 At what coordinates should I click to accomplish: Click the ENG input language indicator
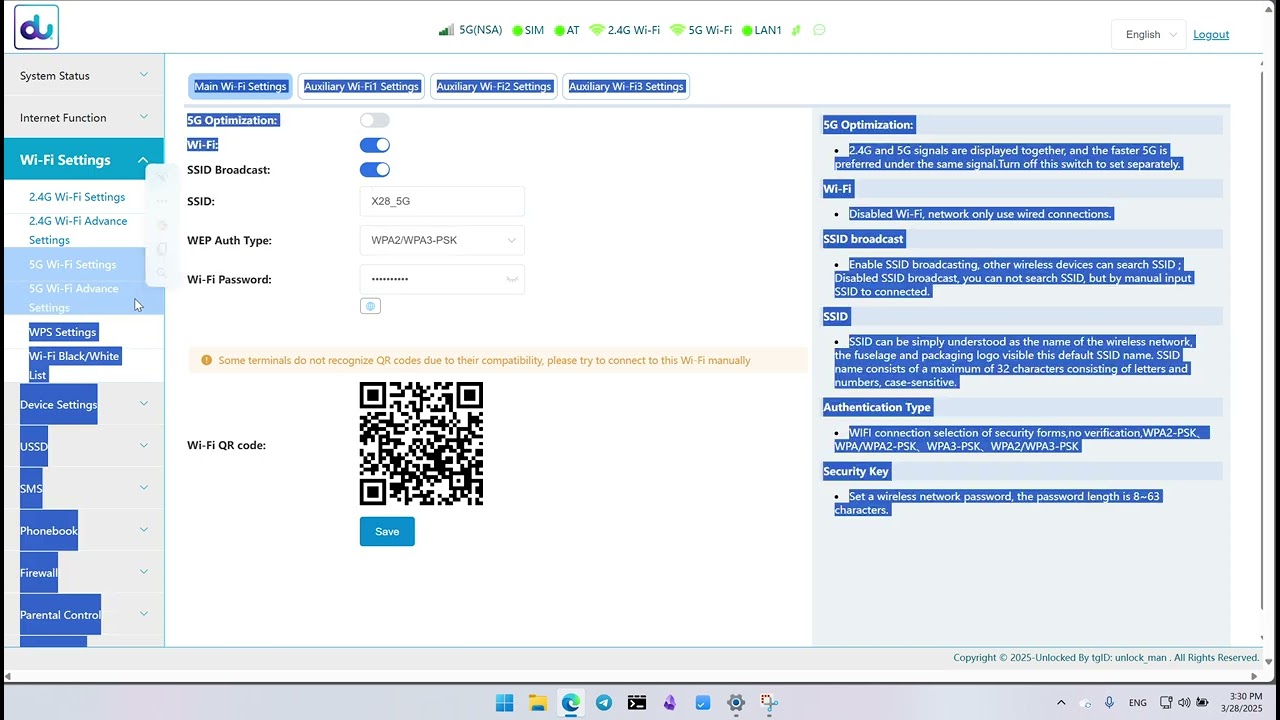click(1138, 703)
